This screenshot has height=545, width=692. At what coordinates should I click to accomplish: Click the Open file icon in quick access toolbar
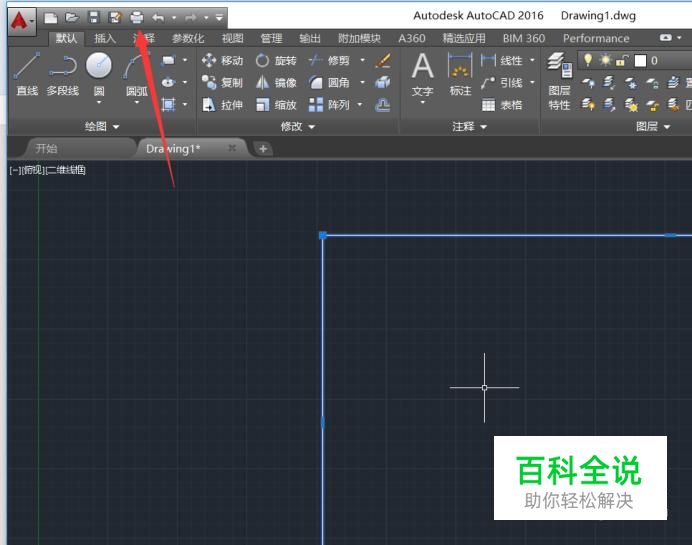click(x=72, y=18)
